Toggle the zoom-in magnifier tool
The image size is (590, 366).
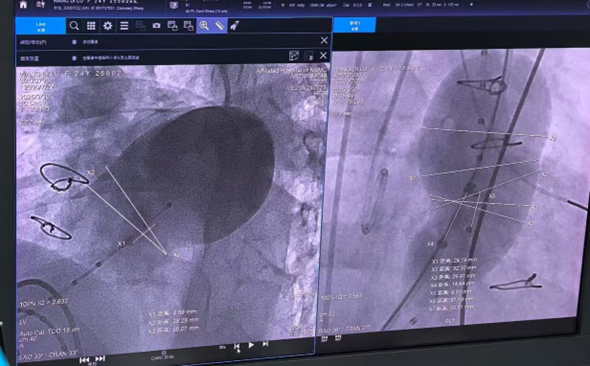[x=204, y=26]
